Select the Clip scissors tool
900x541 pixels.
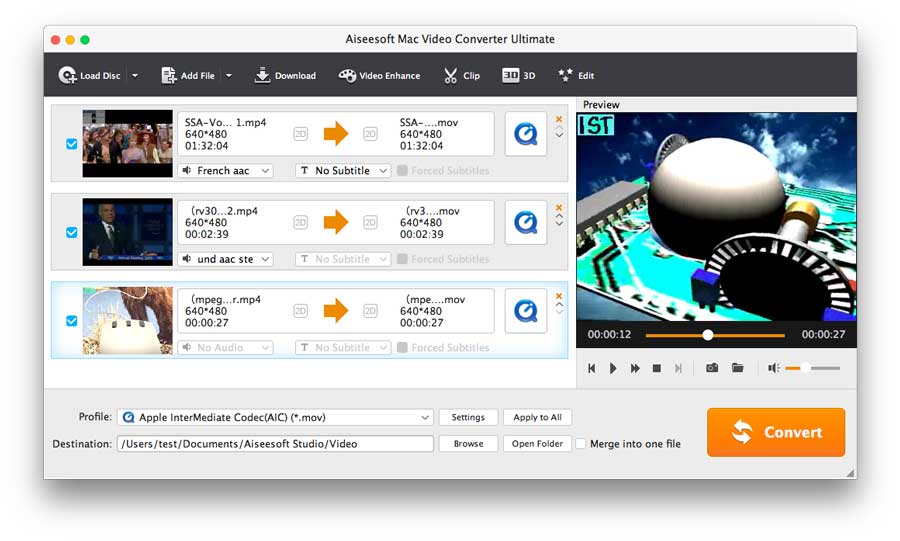pyautogui.click(x=461, y=75)
